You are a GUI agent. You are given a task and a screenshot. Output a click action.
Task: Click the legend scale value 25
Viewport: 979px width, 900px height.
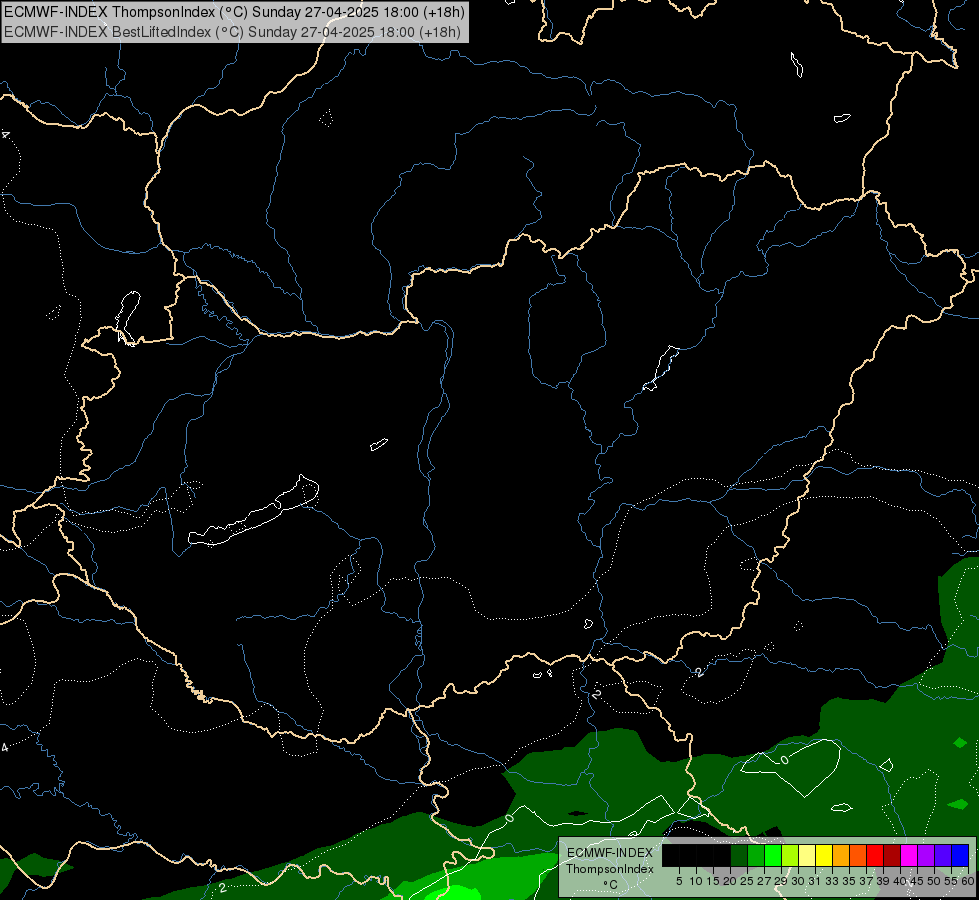click(x=747, y=881)
